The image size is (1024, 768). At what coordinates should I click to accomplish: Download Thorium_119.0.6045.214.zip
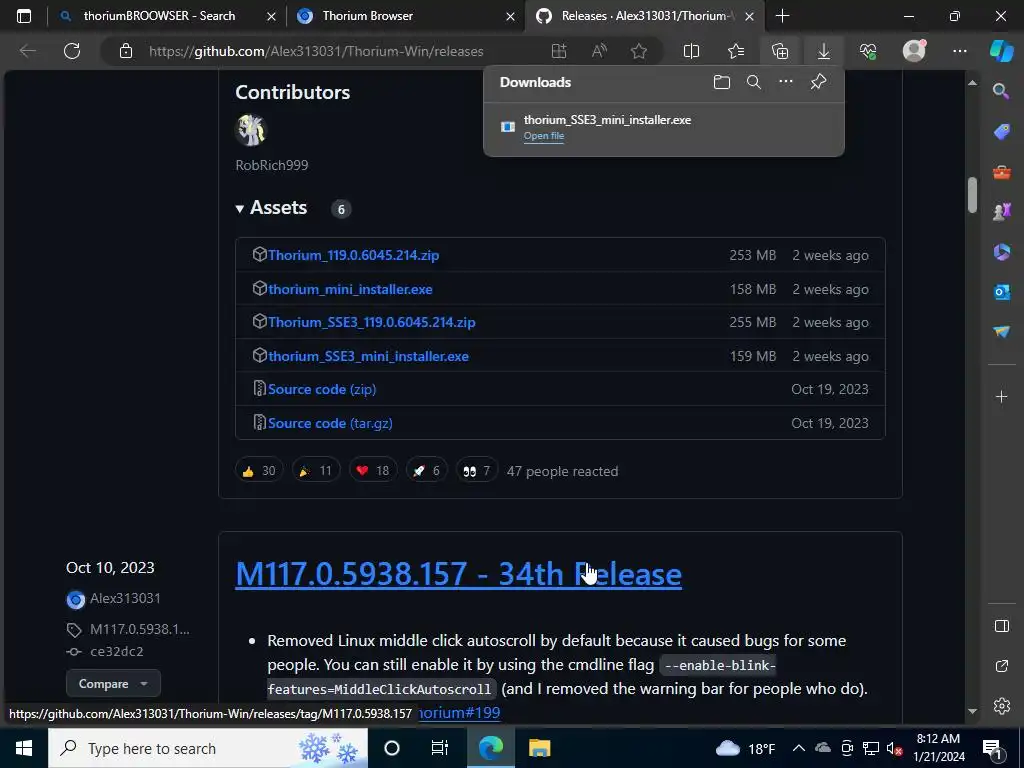pyautogui.click(x=353, y=255)
